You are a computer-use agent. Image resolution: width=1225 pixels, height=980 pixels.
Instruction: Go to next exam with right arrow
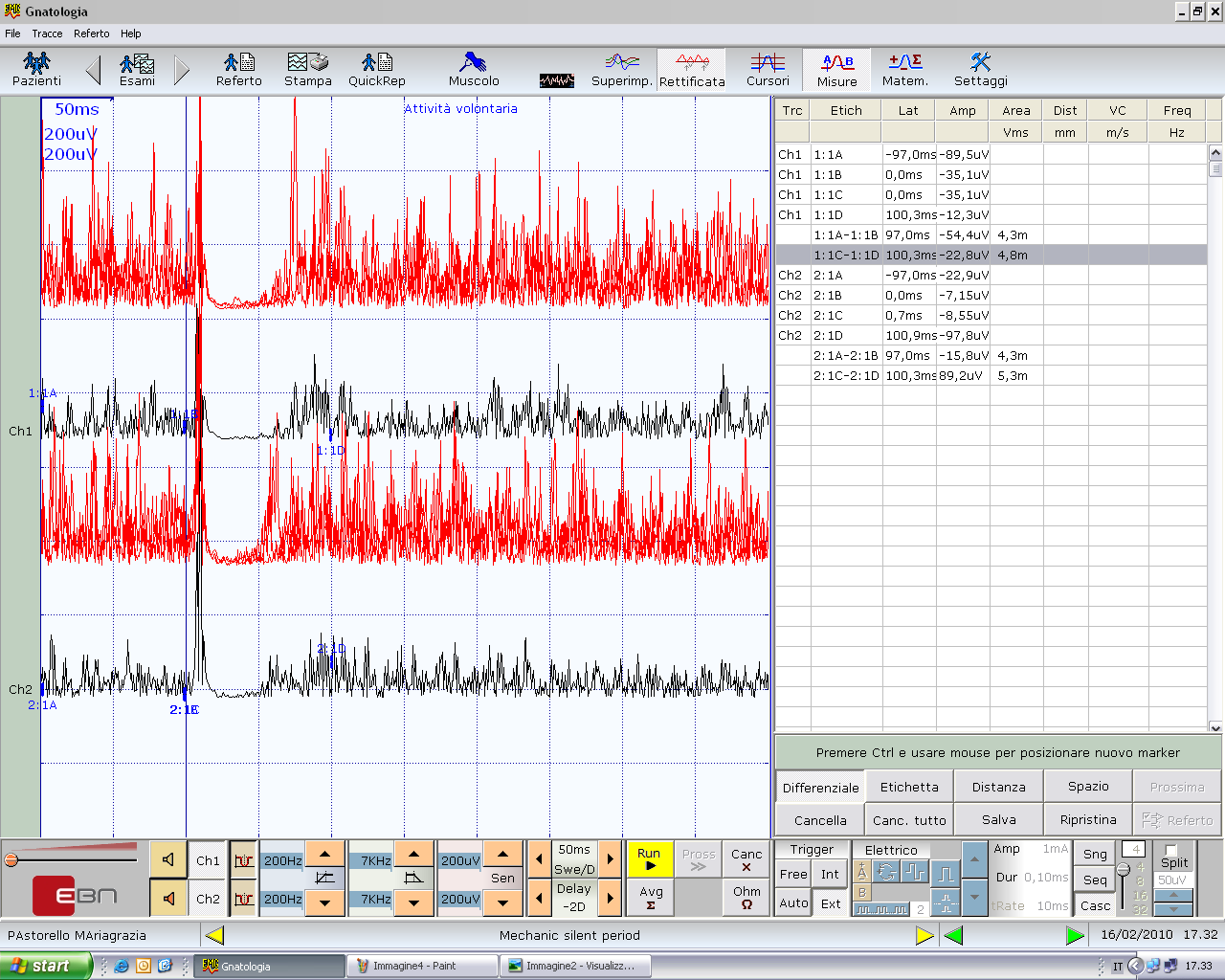coord(182,70)
